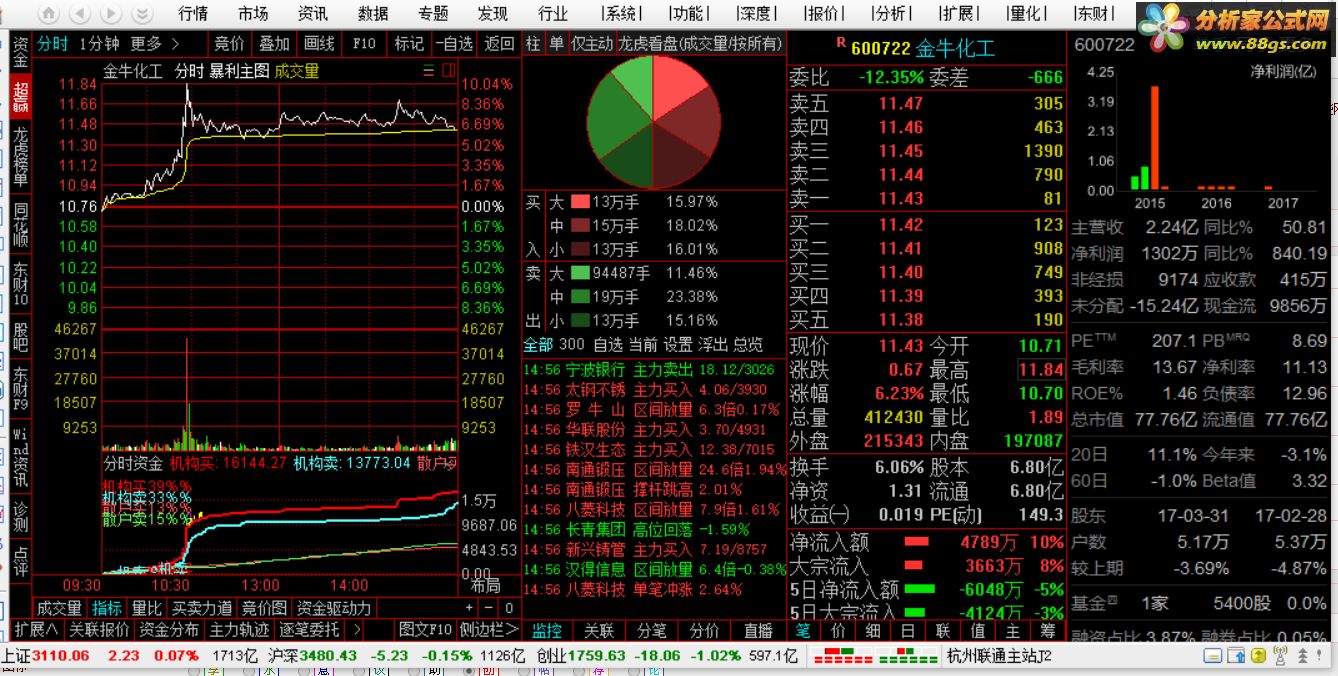Open the 分析 menu
This screenshot has width=1338, height=676.
(x=891, y=13)
